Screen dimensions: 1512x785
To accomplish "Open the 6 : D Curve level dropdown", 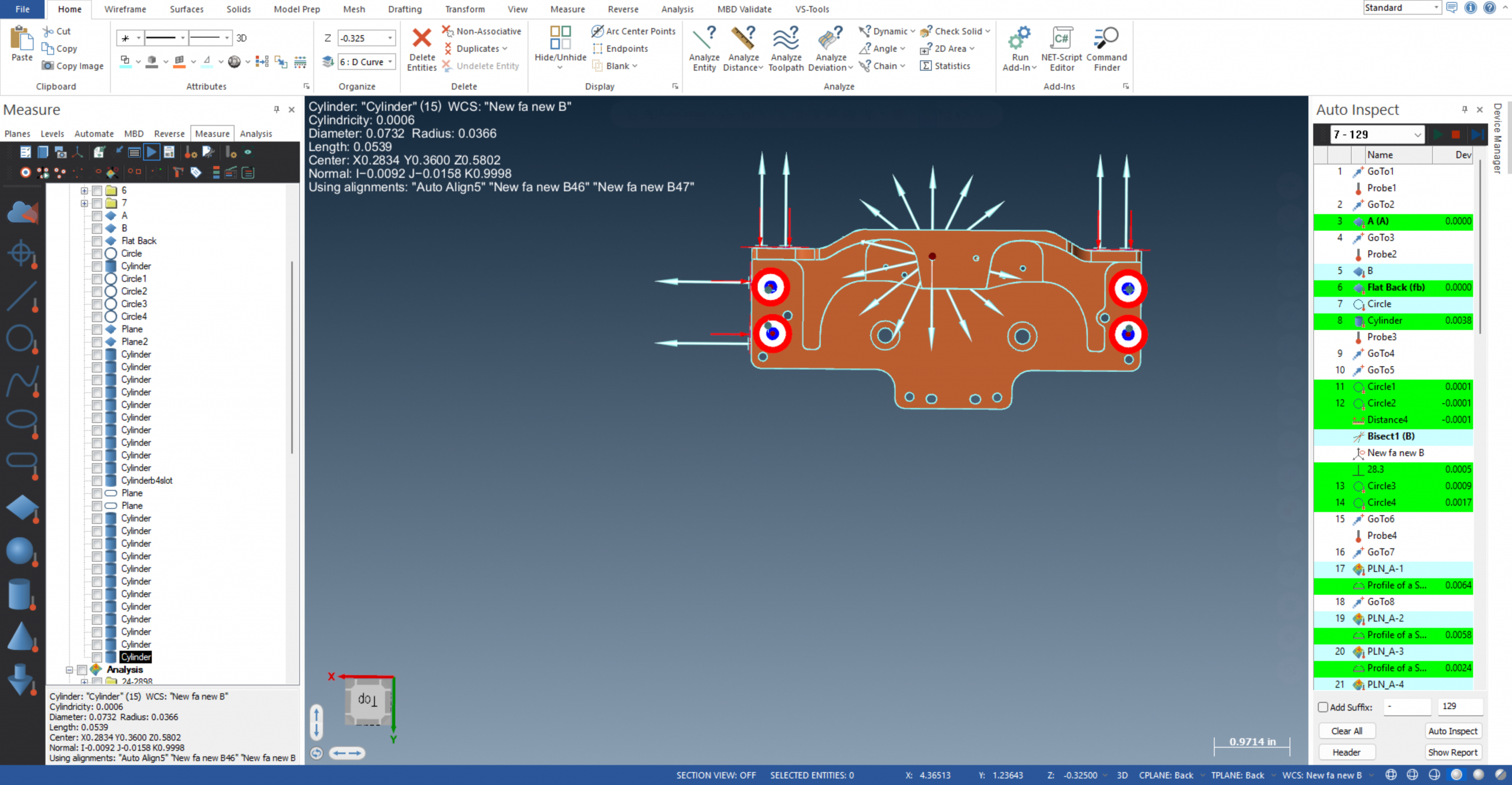I will point(390,62).
